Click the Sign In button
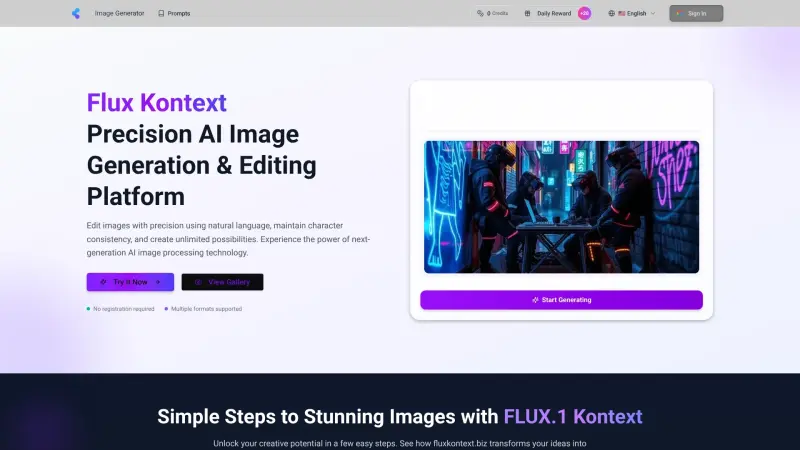The image size is (800, 450). (x=696, y=13)
